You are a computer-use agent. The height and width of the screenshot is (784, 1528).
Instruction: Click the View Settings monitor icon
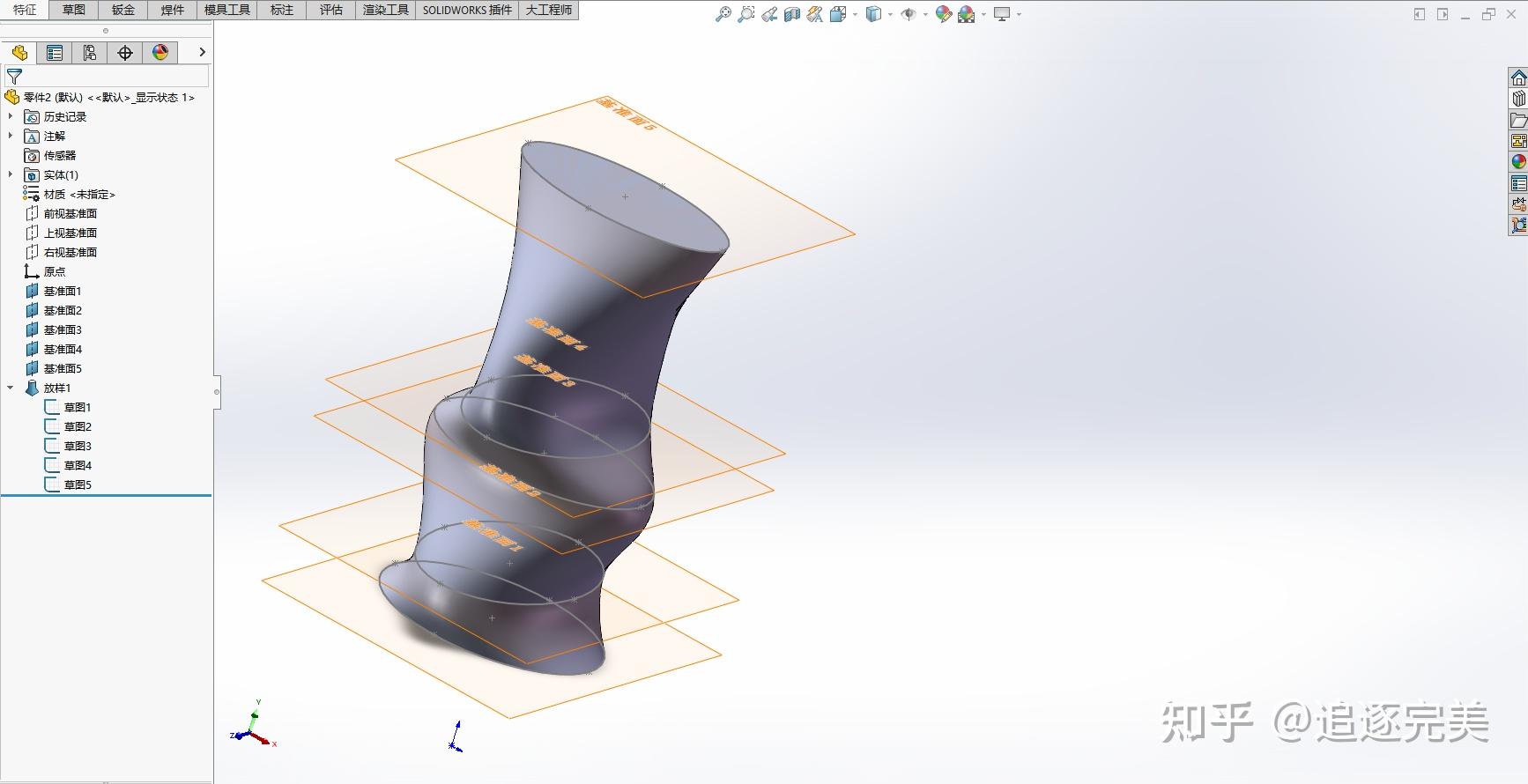(1002, 14)
